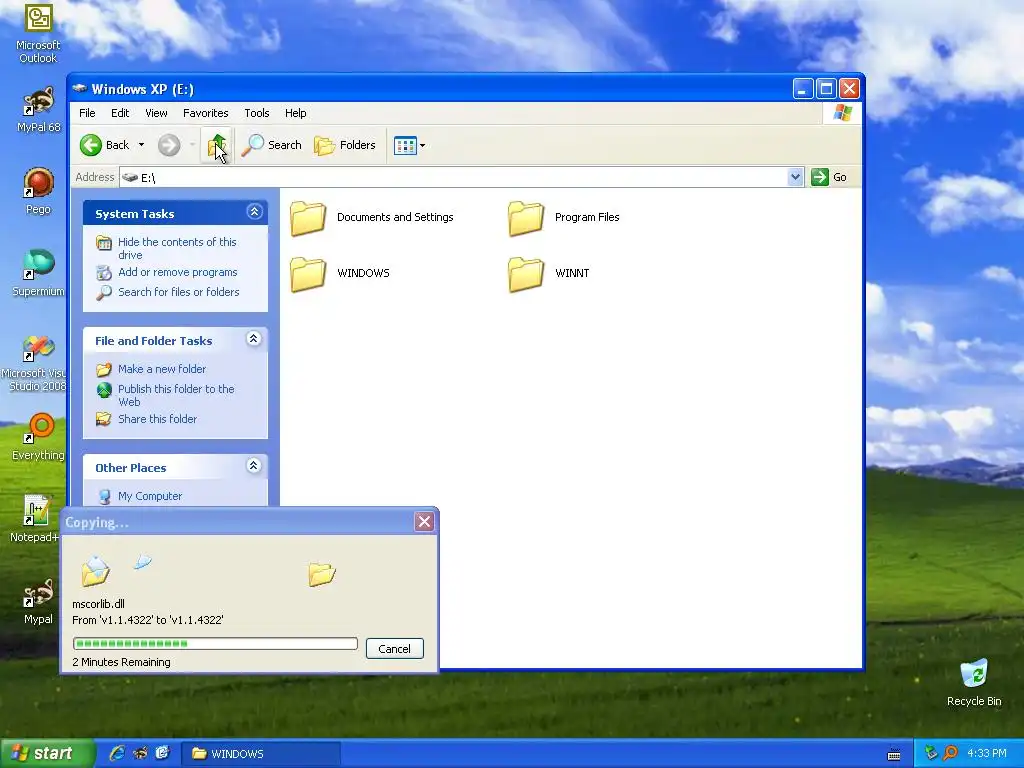Open the Tools menu
Viewport: 1024px width, 768px height.
tap(257, 113)
